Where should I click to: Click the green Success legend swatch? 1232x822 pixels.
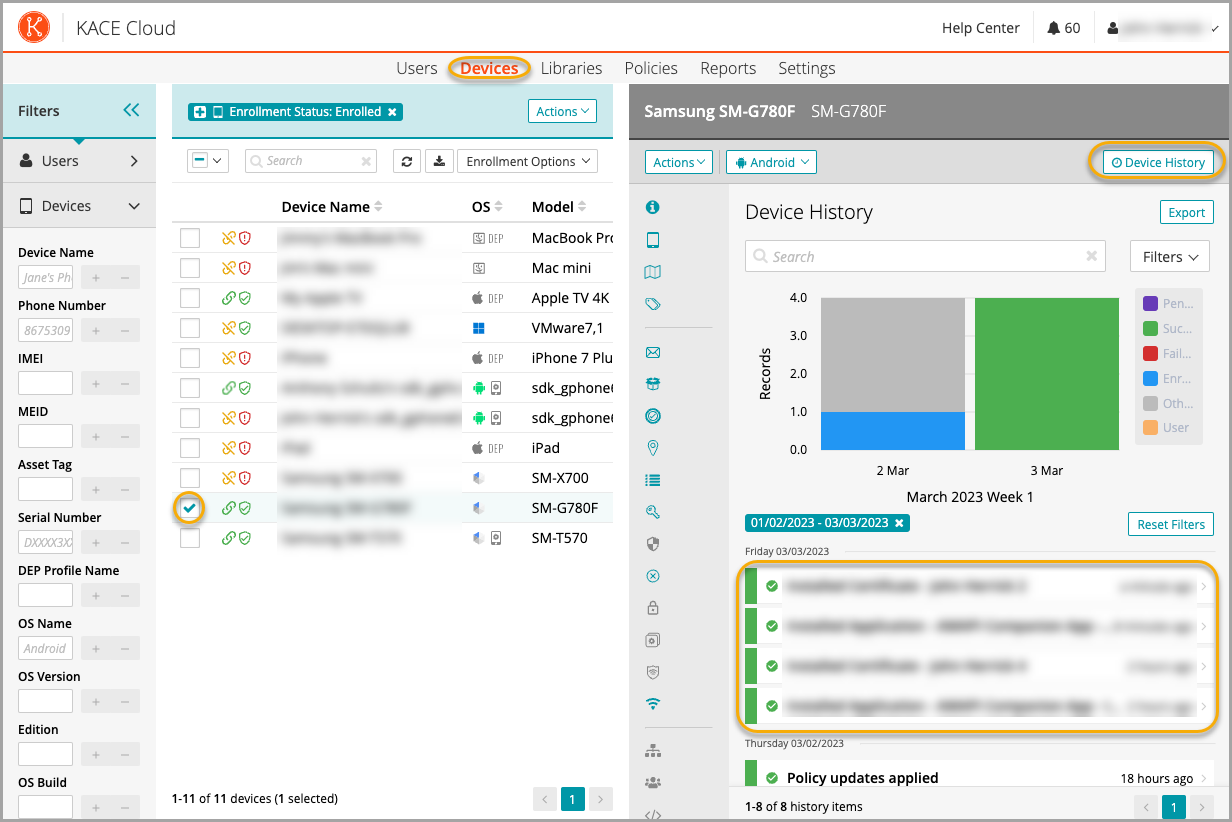(x=1150, y=329)
